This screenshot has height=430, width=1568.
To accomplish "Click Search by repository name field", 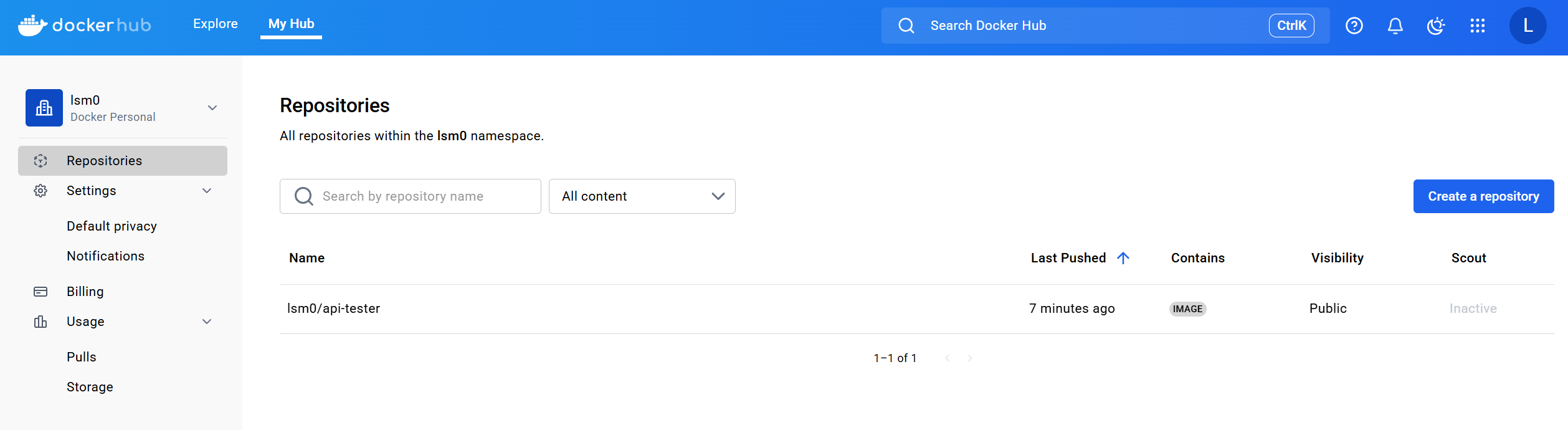I will click(411, 196).
